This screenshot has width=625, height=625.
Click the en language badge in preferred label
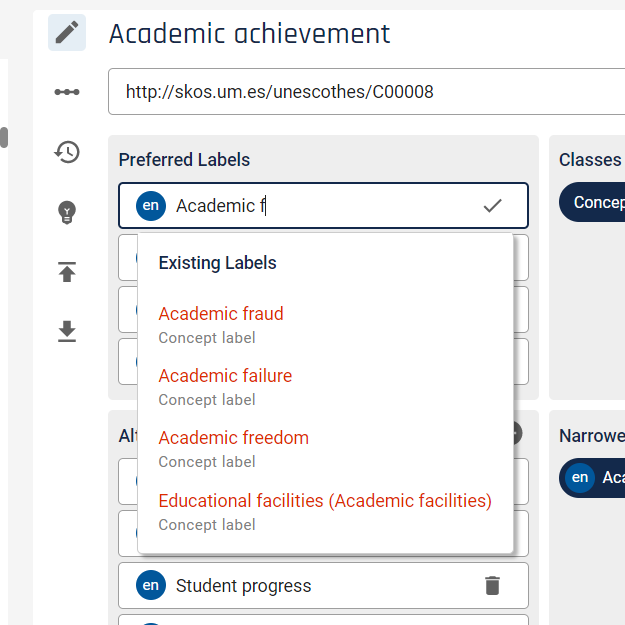(151, 206)
